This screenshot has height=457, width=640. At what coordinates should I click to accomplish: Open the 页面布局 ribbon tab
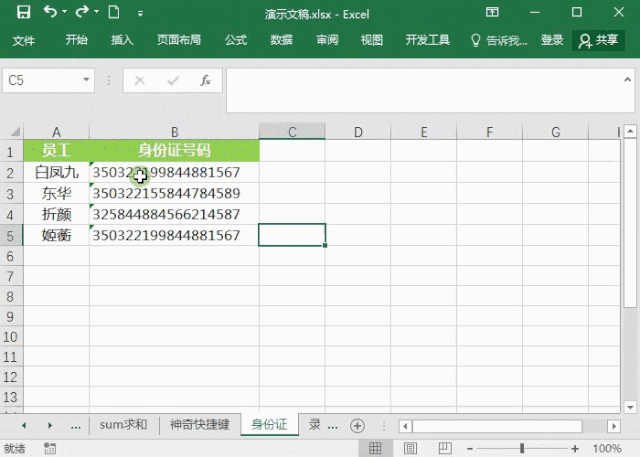point(179,40)
